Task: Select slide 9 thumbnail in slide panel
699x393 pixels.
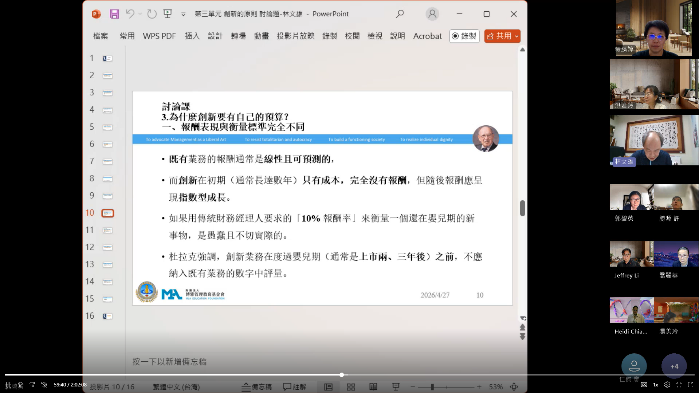Action: coord(107,196)
